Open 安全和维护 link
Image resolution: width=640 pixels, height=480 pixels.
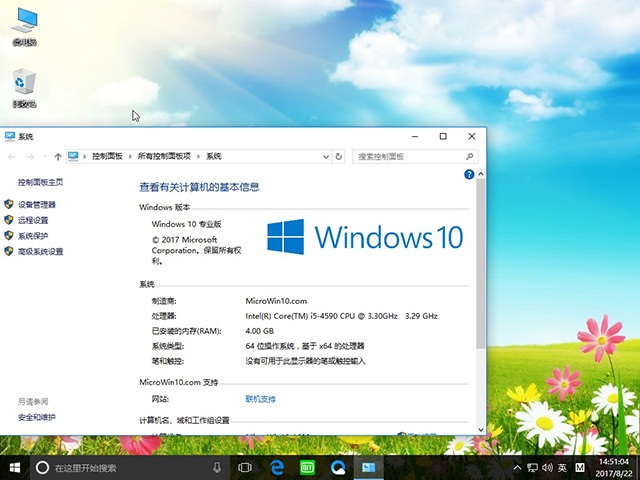37,417
